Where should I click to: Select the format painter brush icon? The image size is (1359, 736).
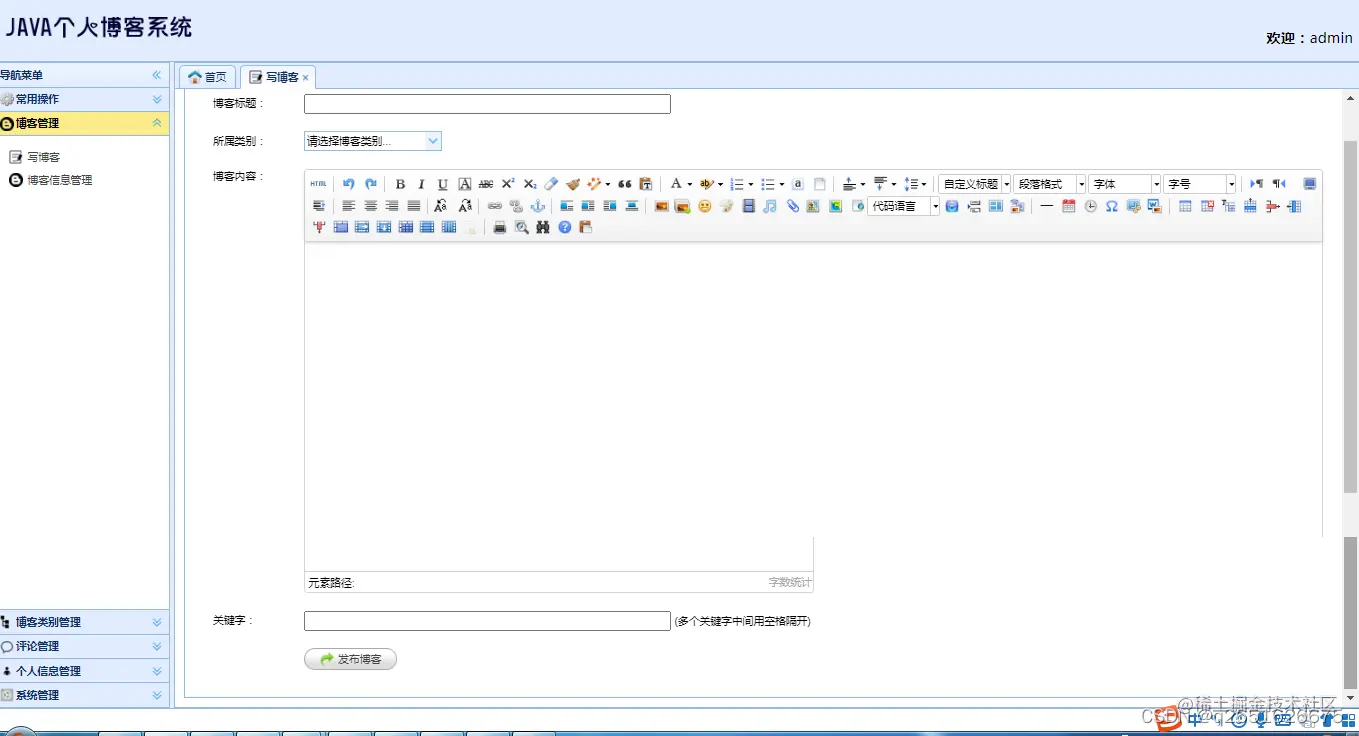click(573, 184)
